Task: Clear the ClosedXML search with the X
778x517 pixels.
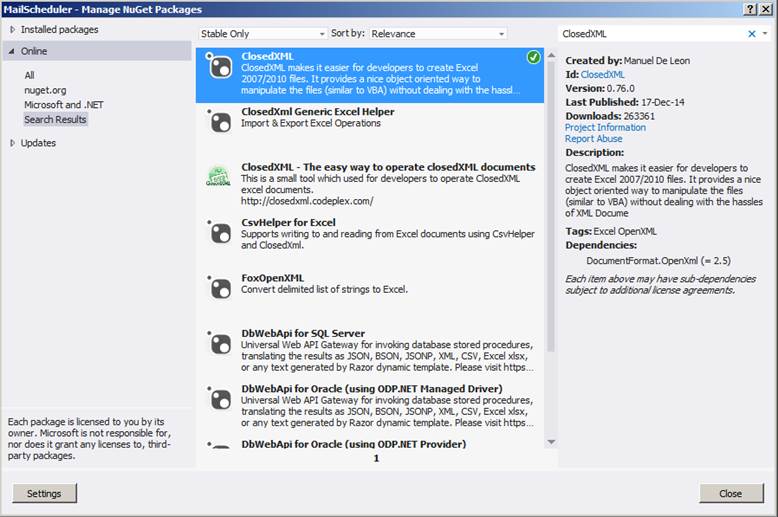Action: point(752,34)
